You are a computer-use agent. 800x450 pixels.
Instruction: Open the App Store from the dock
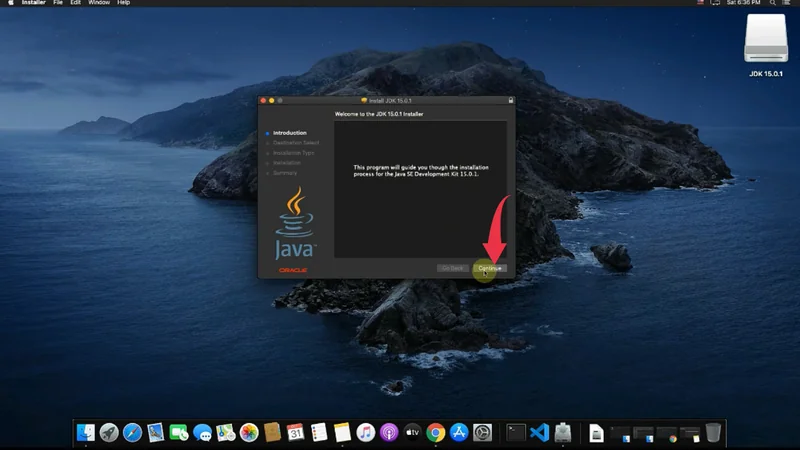(459, 433)
